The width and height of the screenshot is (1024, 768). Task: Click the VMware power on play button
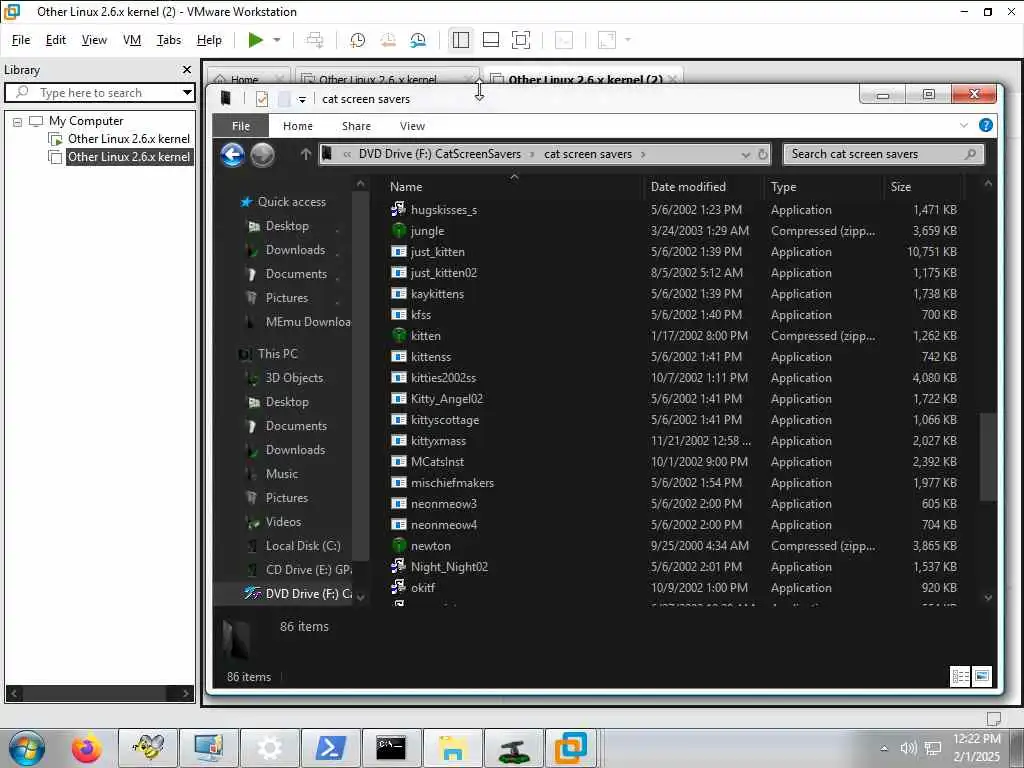coord(255,40)
